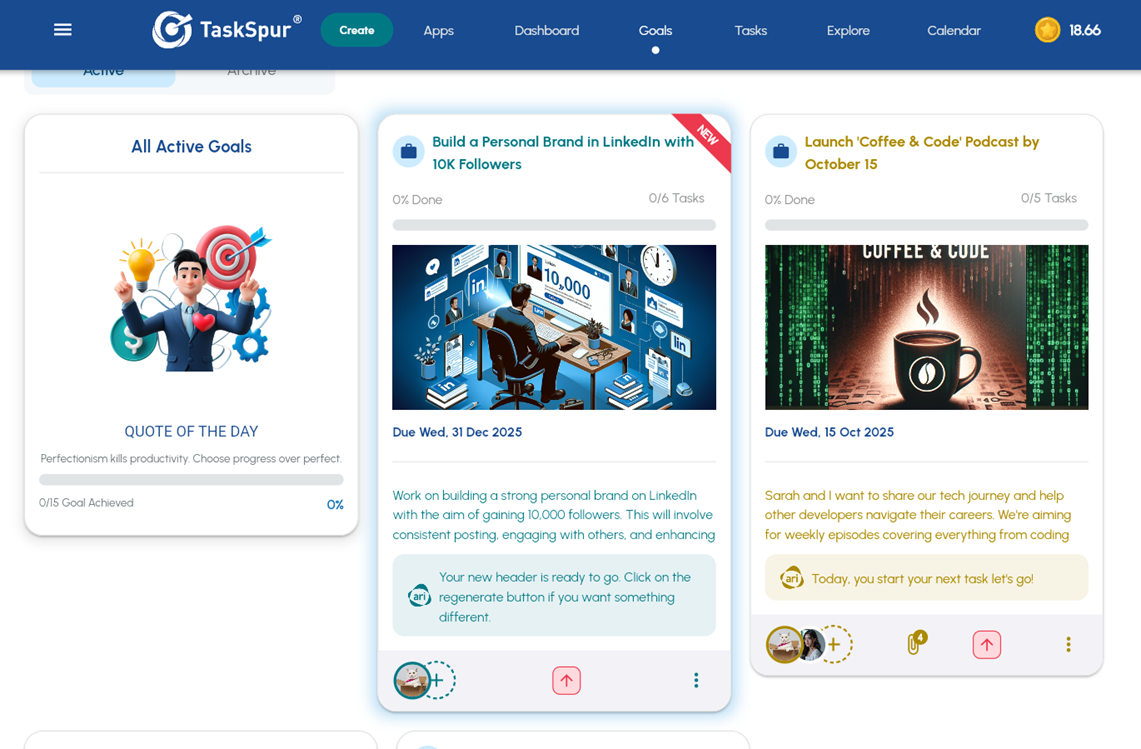The height and width of the screenshot is (749, 1141).
Task: Switch to the Archive goals tab
Action: (x=251, y=72)
